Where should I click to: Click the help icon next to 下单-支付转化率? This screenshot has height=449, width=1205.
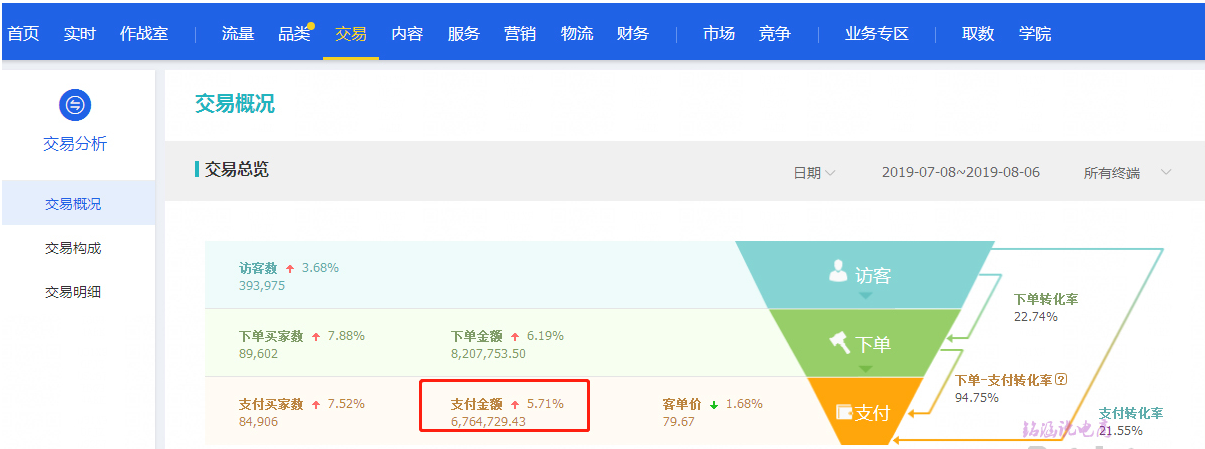pyautogui.click(x=1061, y=380)
